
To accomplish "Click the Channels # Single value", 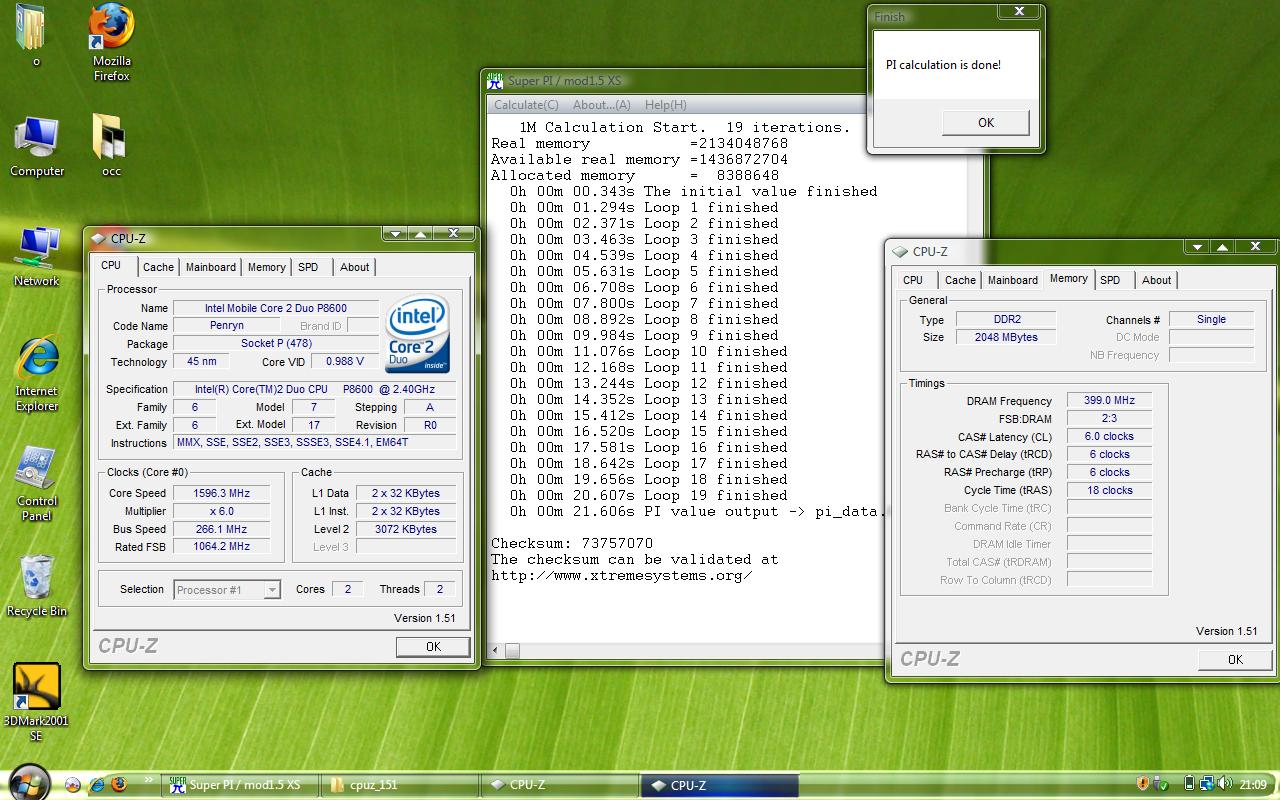I will tap(1211, 319).
